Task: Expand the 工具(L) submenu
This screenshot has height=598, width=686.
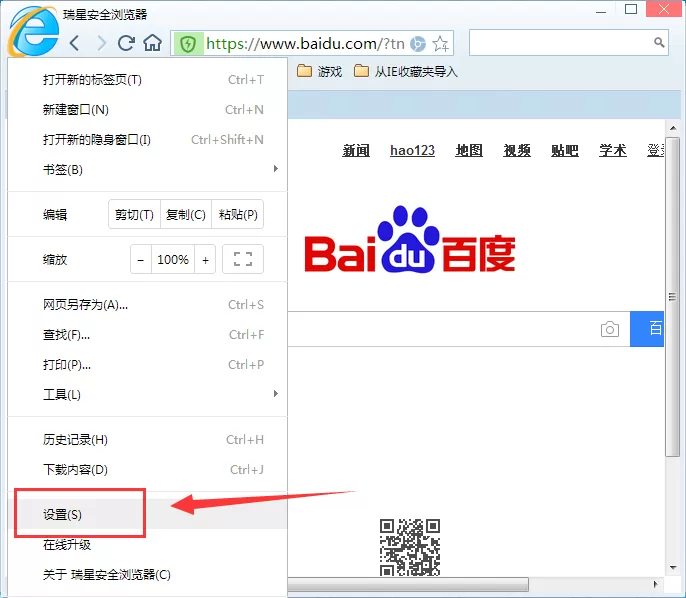Action: coord(147,394)
